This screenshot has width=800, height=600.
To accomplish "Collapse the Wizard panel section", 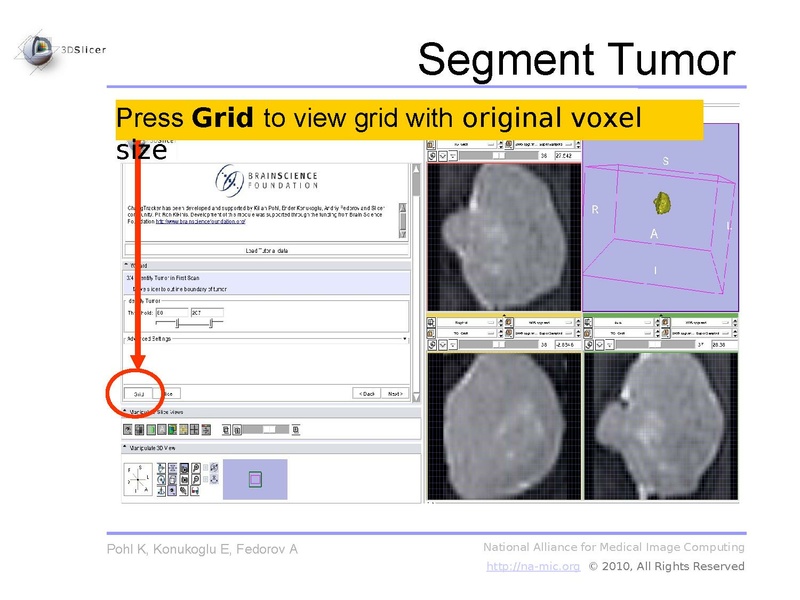I will 126,266.
